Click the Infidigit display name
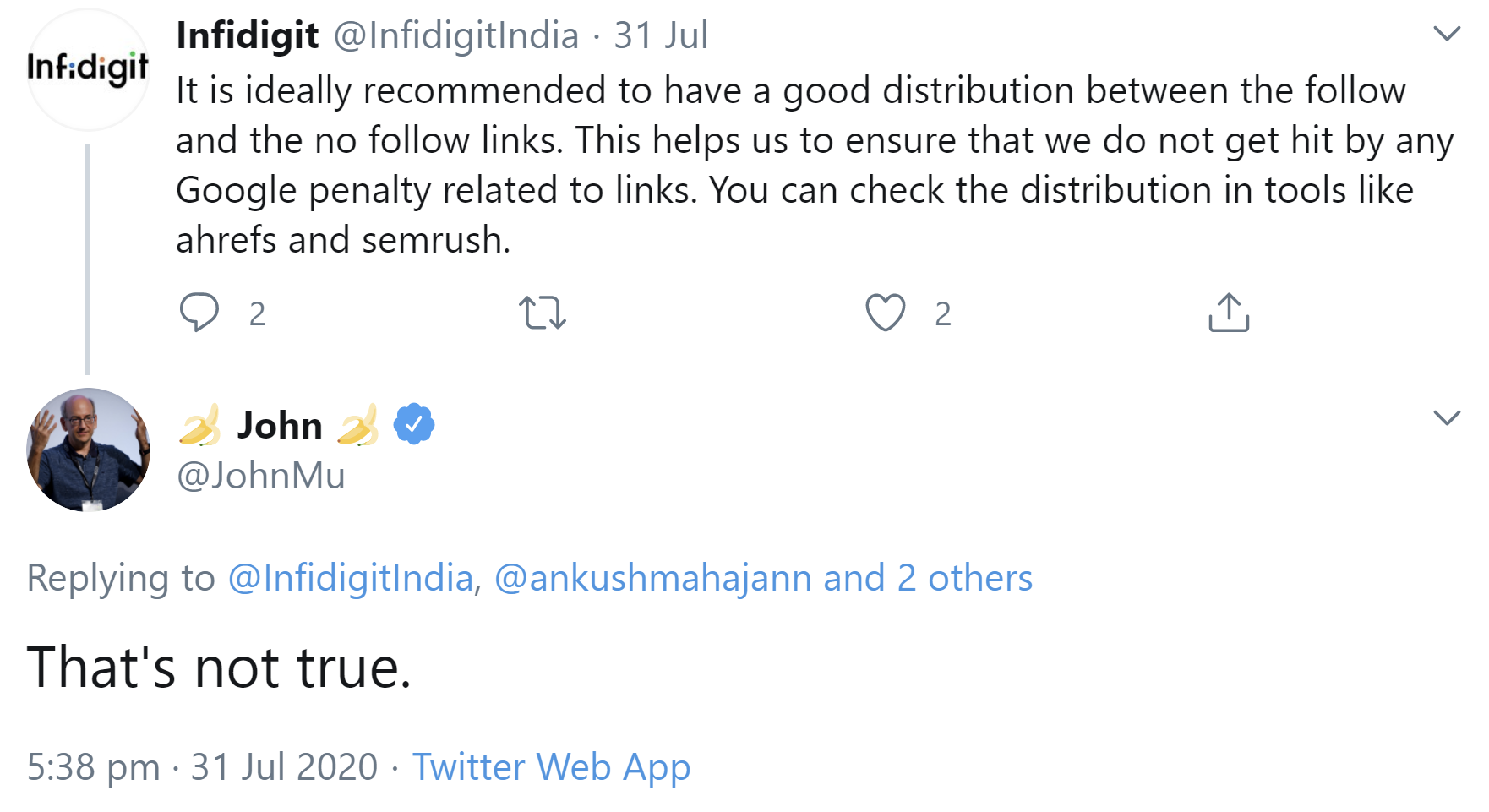The width and height of the screenshot is (1489, 812). click(247, 35)
